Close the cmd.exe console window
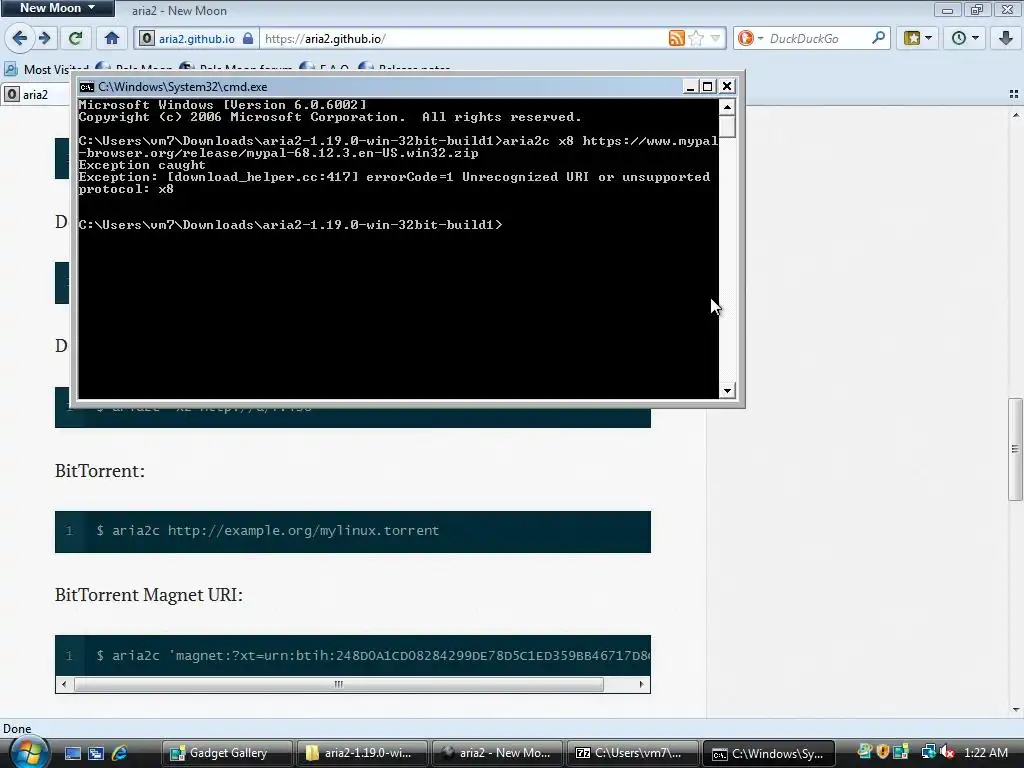Image resolution: width=1024 pixels, height=768 pixels. pyautogui.click(x=726, y=86)
